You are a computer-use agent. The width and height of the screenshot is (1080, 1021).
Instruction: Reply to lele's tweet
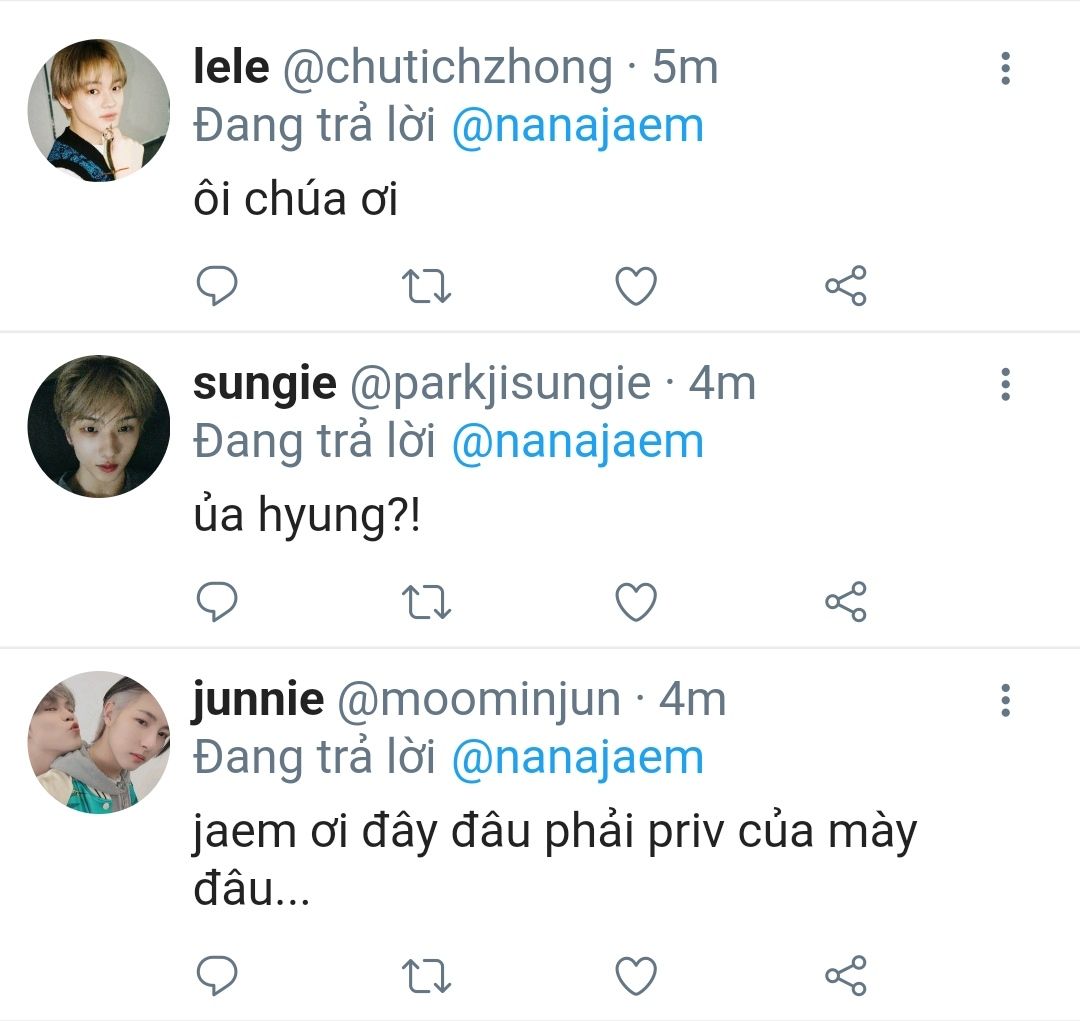[216, 287]
